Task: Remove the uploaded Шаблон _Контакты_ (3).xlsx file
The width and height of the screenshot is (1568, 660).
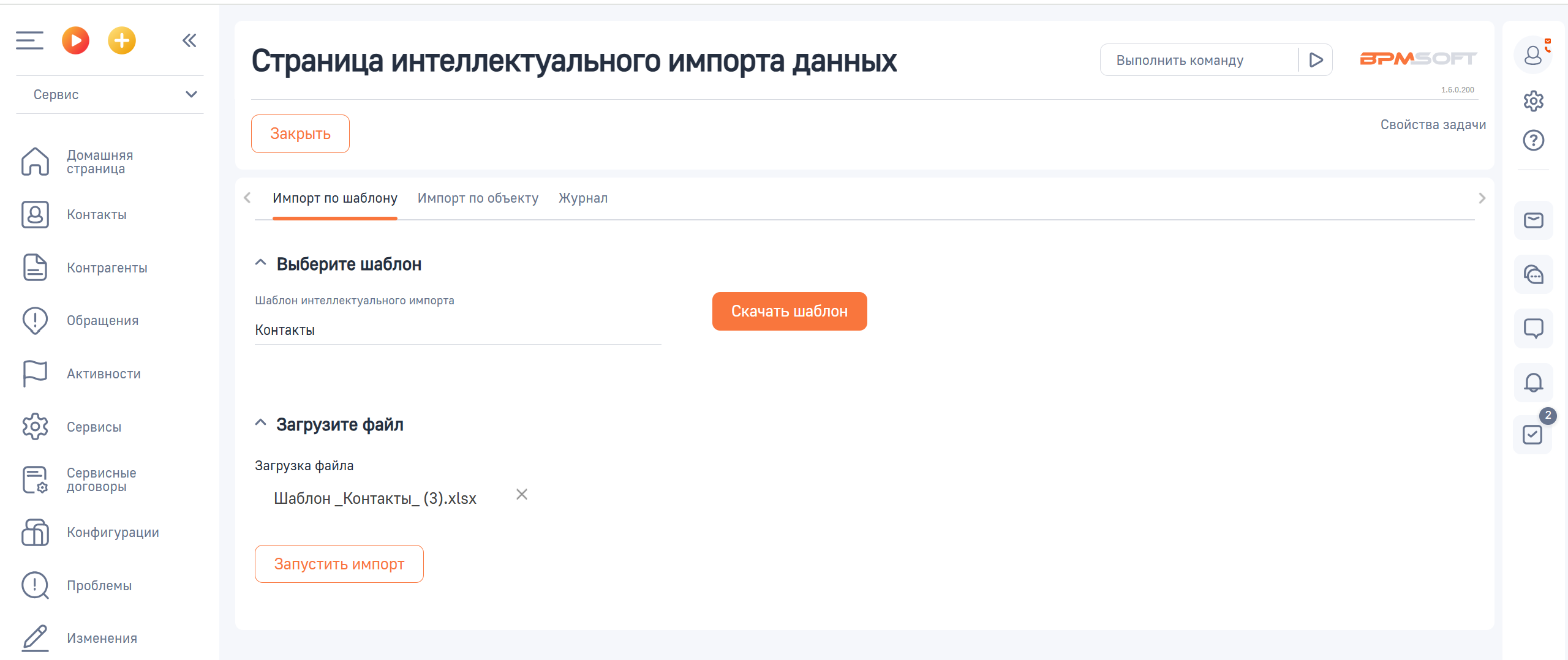Action: click(521, 495)
